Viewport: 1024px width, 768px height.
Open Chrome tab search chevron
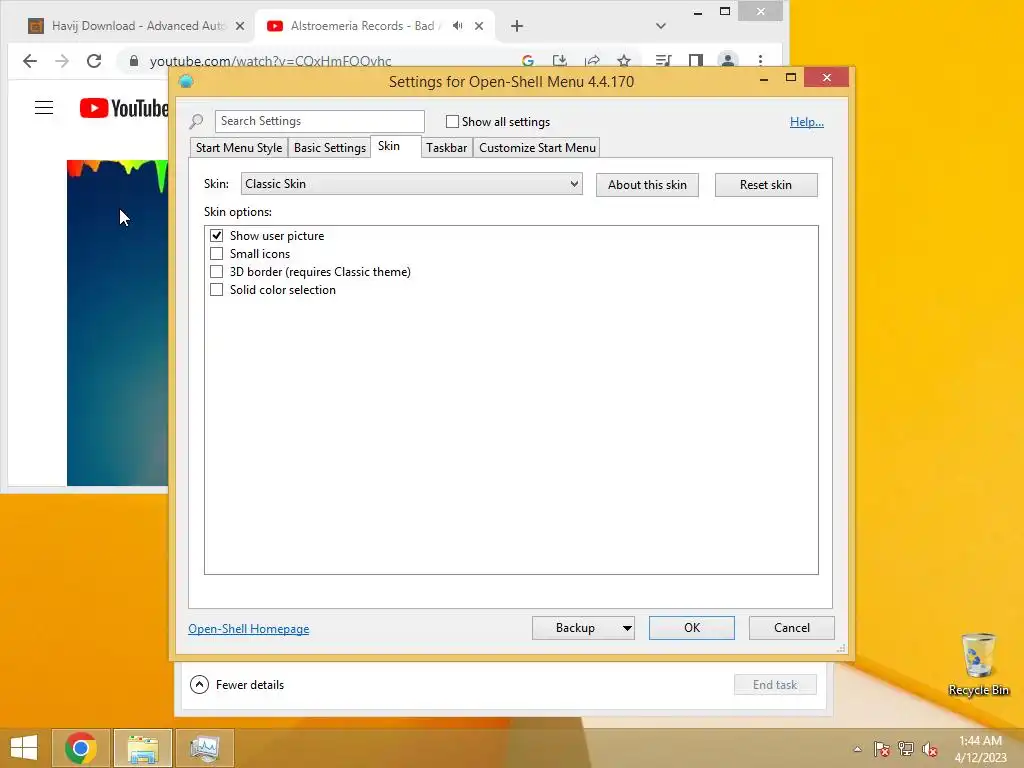pyautogui.click(x=660, y=26)
